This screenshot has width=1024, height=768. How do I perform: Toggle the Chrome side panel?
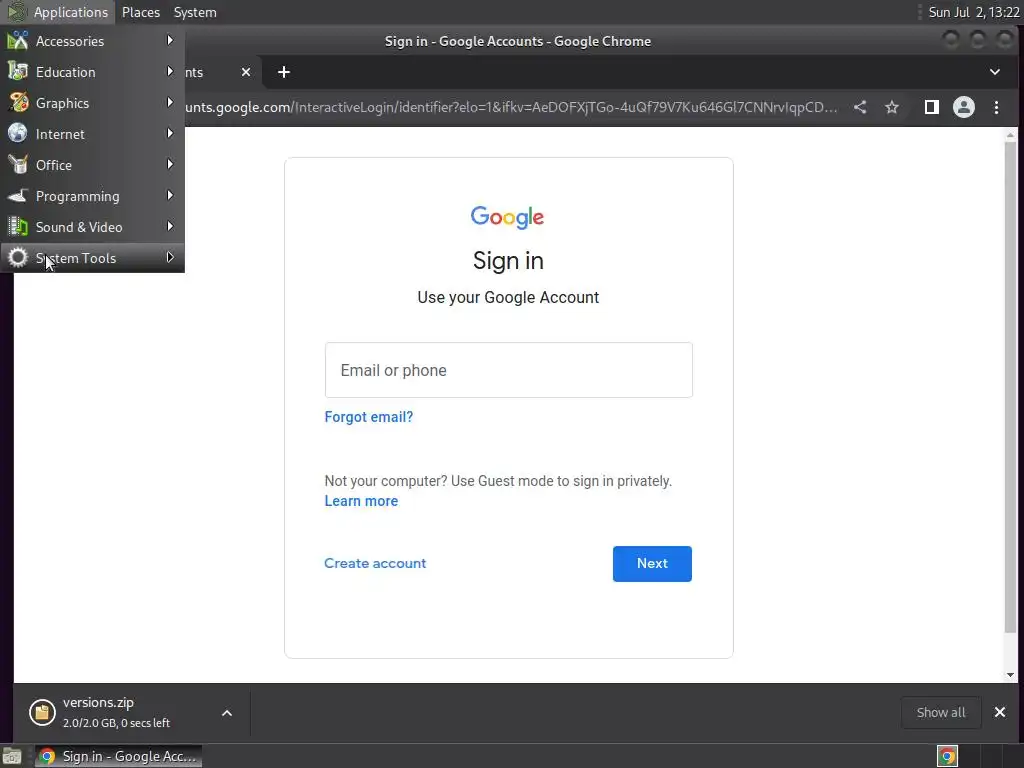(931, 107)
